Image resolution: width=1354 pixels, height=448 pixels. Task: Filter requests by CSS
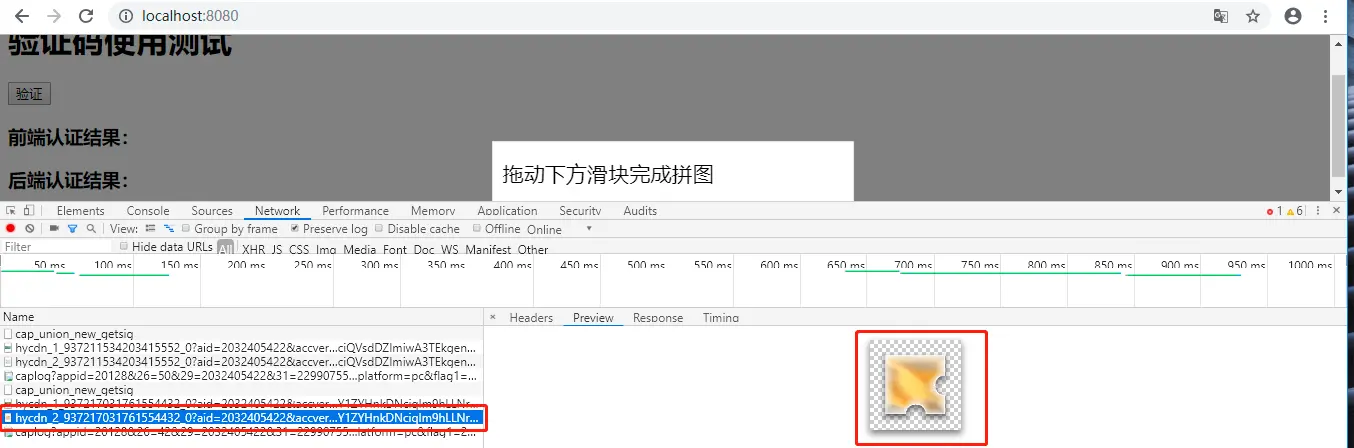click(299, 249)
